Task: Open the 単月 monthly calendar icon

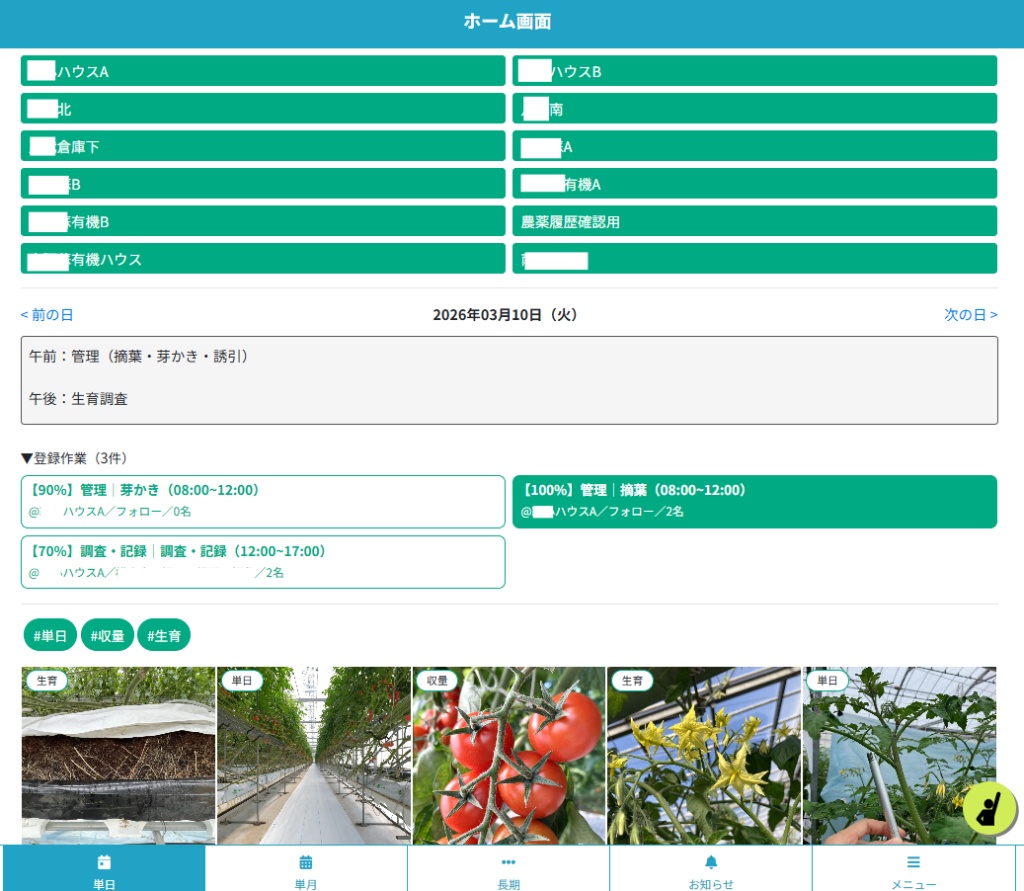Action: pyautogui.click(x=306, y=862)
